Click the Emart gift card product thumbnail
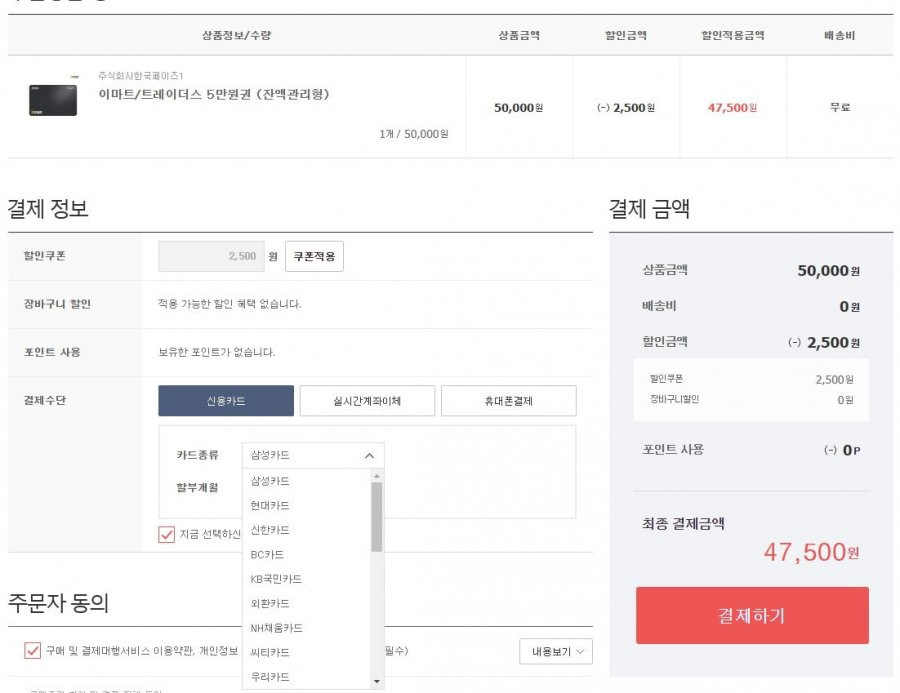900x693 pixels. click(53, 100)
